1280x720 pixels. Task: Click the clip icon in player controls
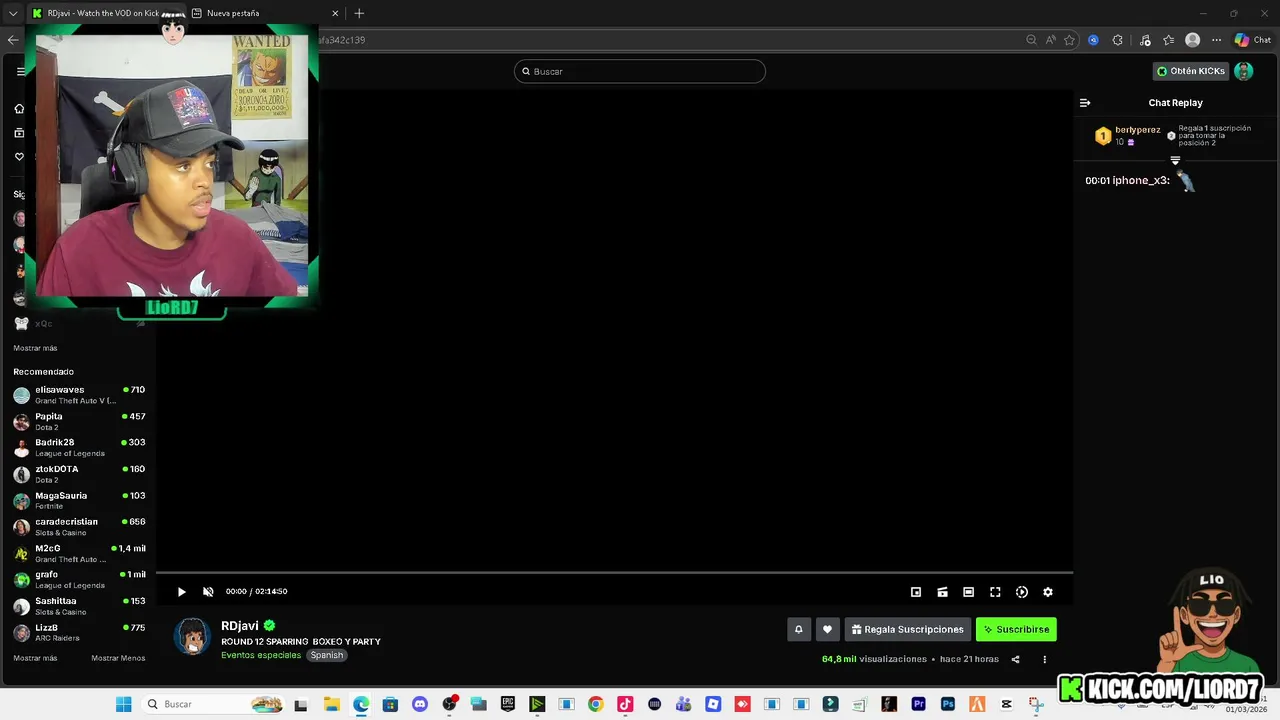click(942, 592)
